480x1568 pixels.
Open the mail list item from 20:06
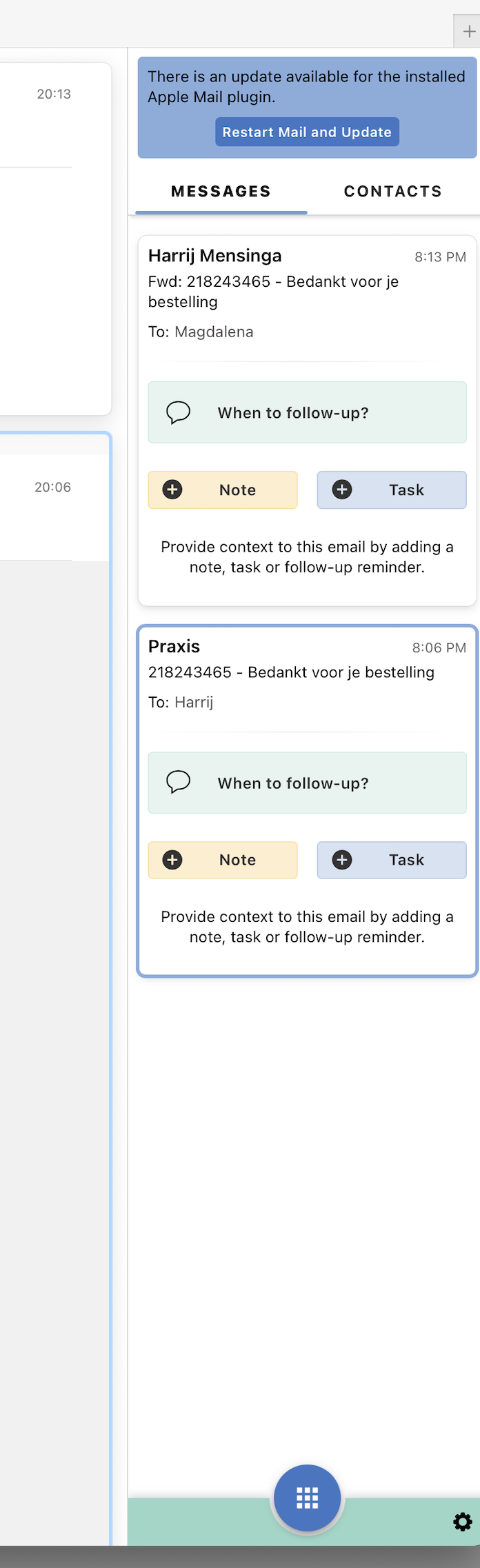pos(54,507)
